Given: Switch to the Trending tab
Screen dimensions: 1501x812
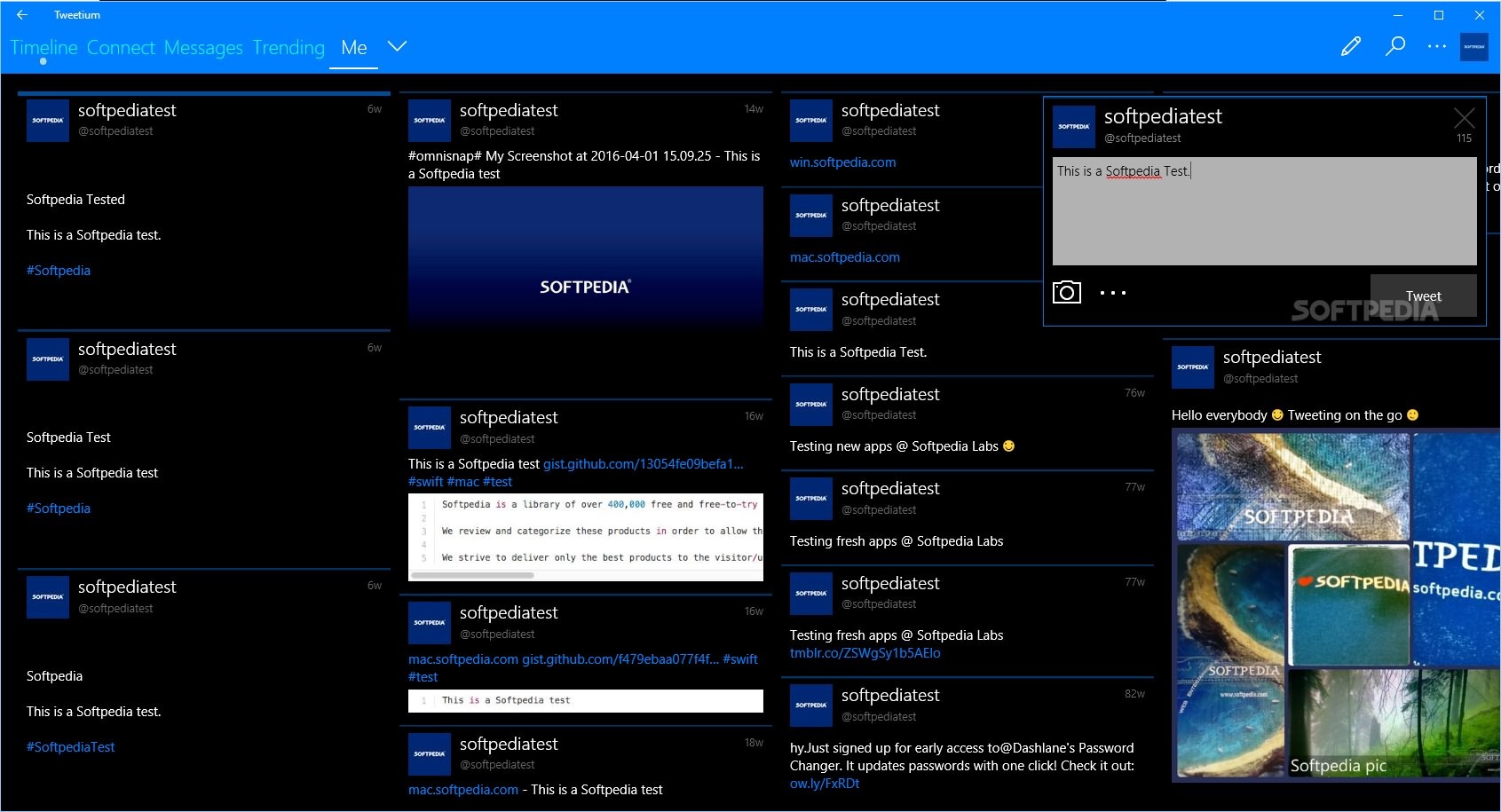Looking at the screenshot, I should pos(288,47).
